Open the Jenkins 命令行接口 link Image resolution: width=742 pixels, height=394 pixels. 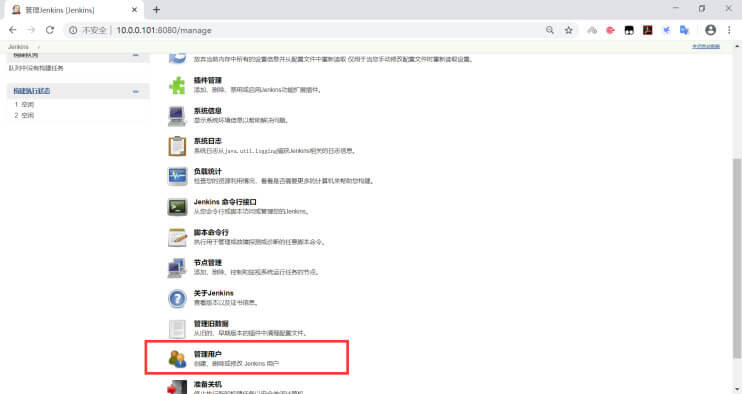point(225,202)
